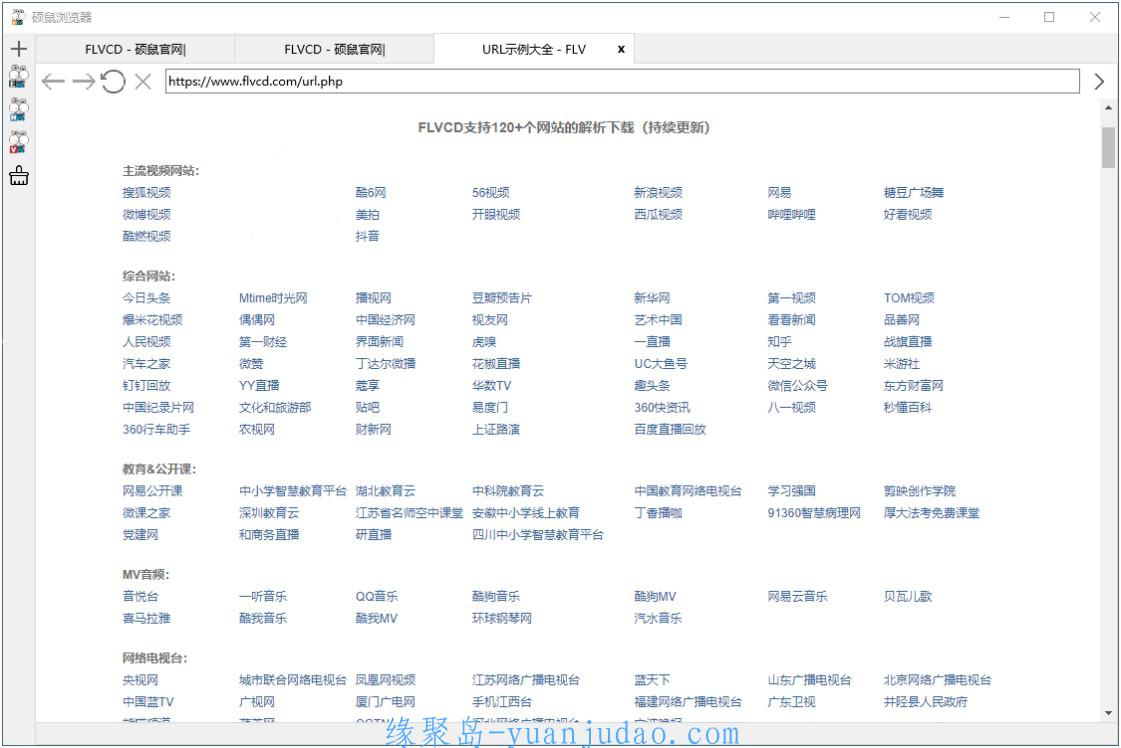Click the sidebar mouse icon with the red V badge
The width and height of the screenshot is (1121, 748).
click(19, 142)
